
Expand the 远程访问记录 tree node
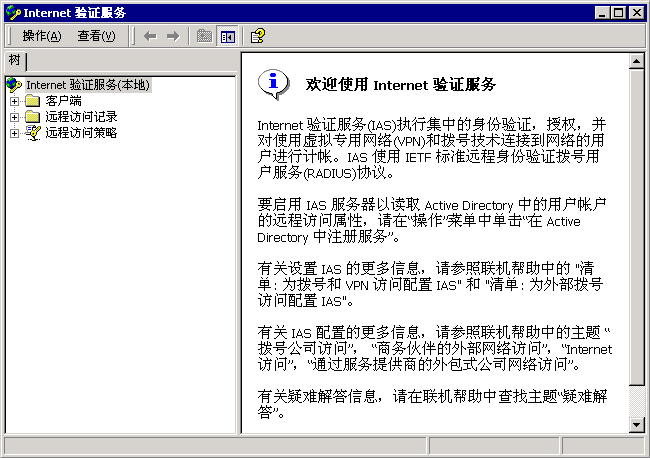(15, 117)
